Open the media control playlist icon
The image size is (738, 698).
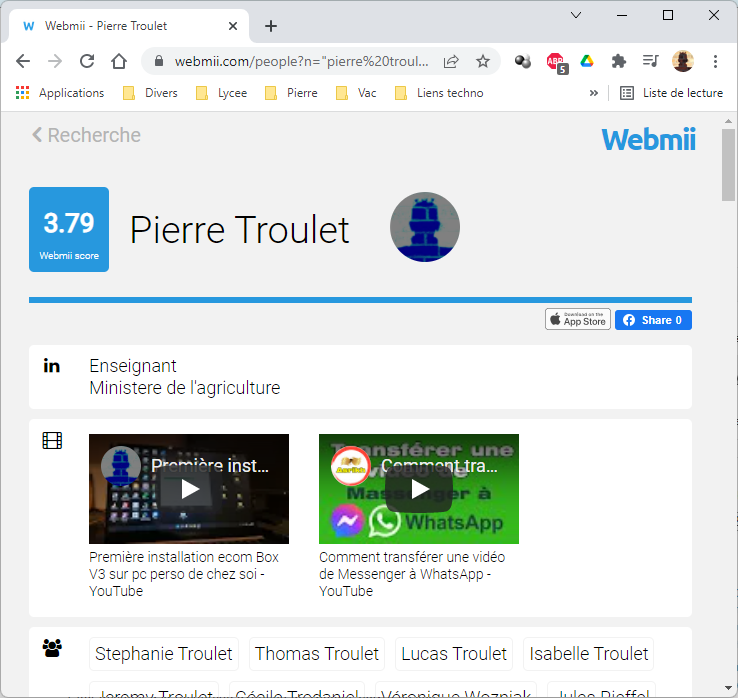(651, 61)
